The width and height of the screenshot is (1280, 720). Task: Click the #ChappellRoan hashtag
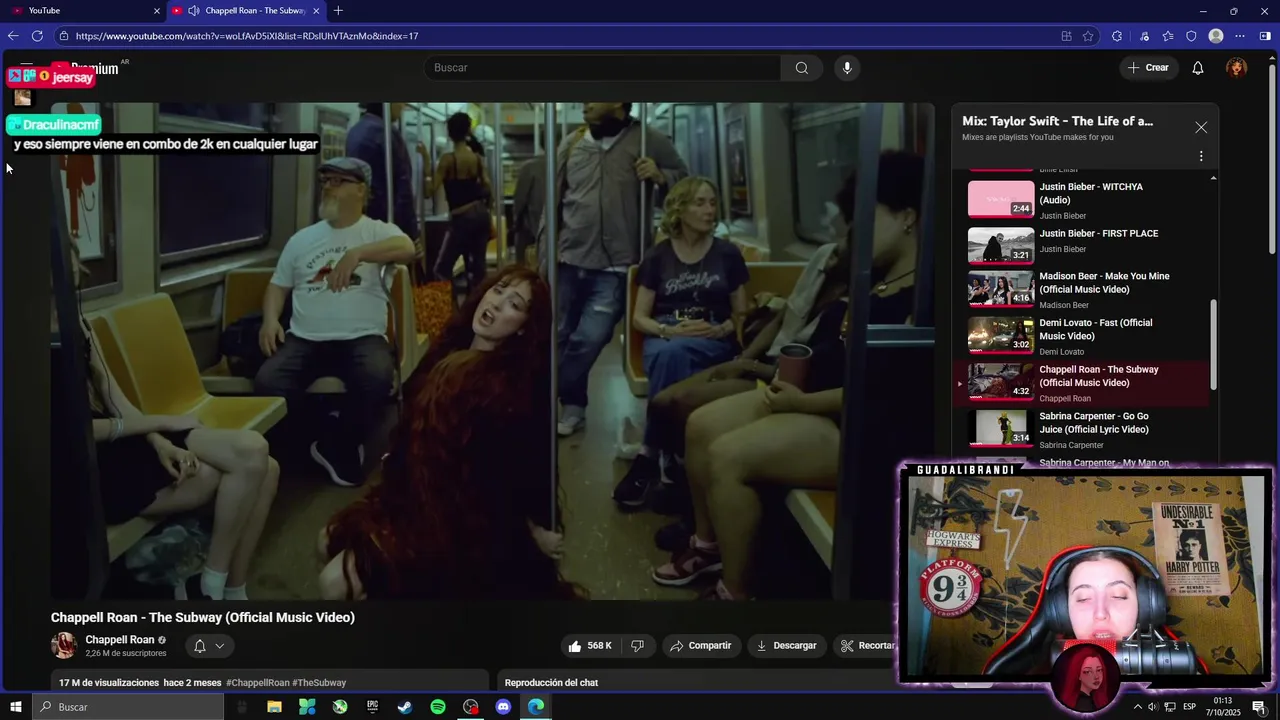click(258, 683)
